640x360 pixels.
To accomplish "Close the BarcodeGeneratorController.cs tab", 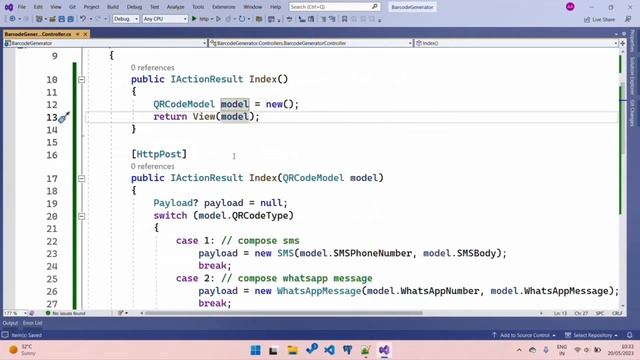I will (85, 34).
